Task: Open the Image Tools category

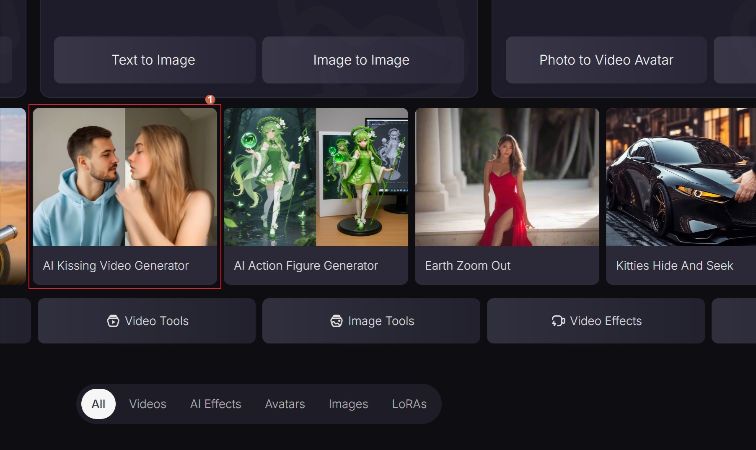Action: (x=371, y=321)
